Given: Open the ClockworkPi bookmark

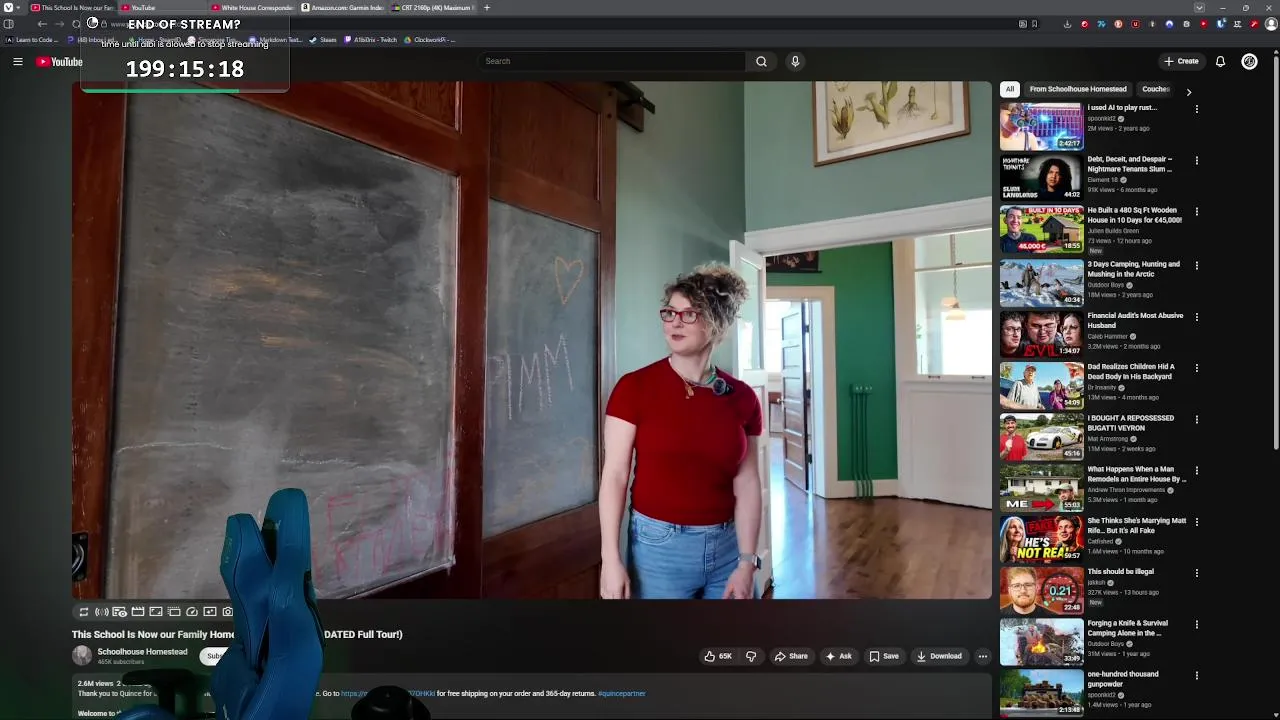Looking at the screenshot, I should pyautogui.click(x=430, y=40).
